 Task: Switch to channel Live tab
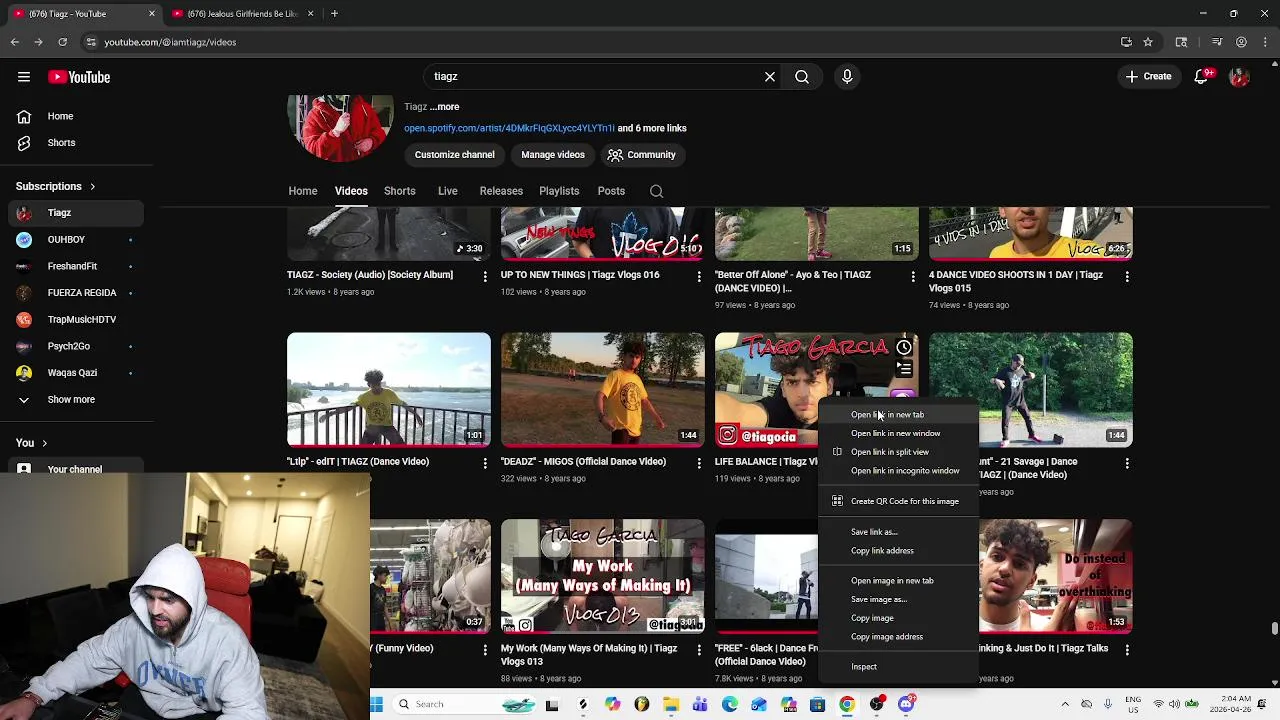coord(447,191)
